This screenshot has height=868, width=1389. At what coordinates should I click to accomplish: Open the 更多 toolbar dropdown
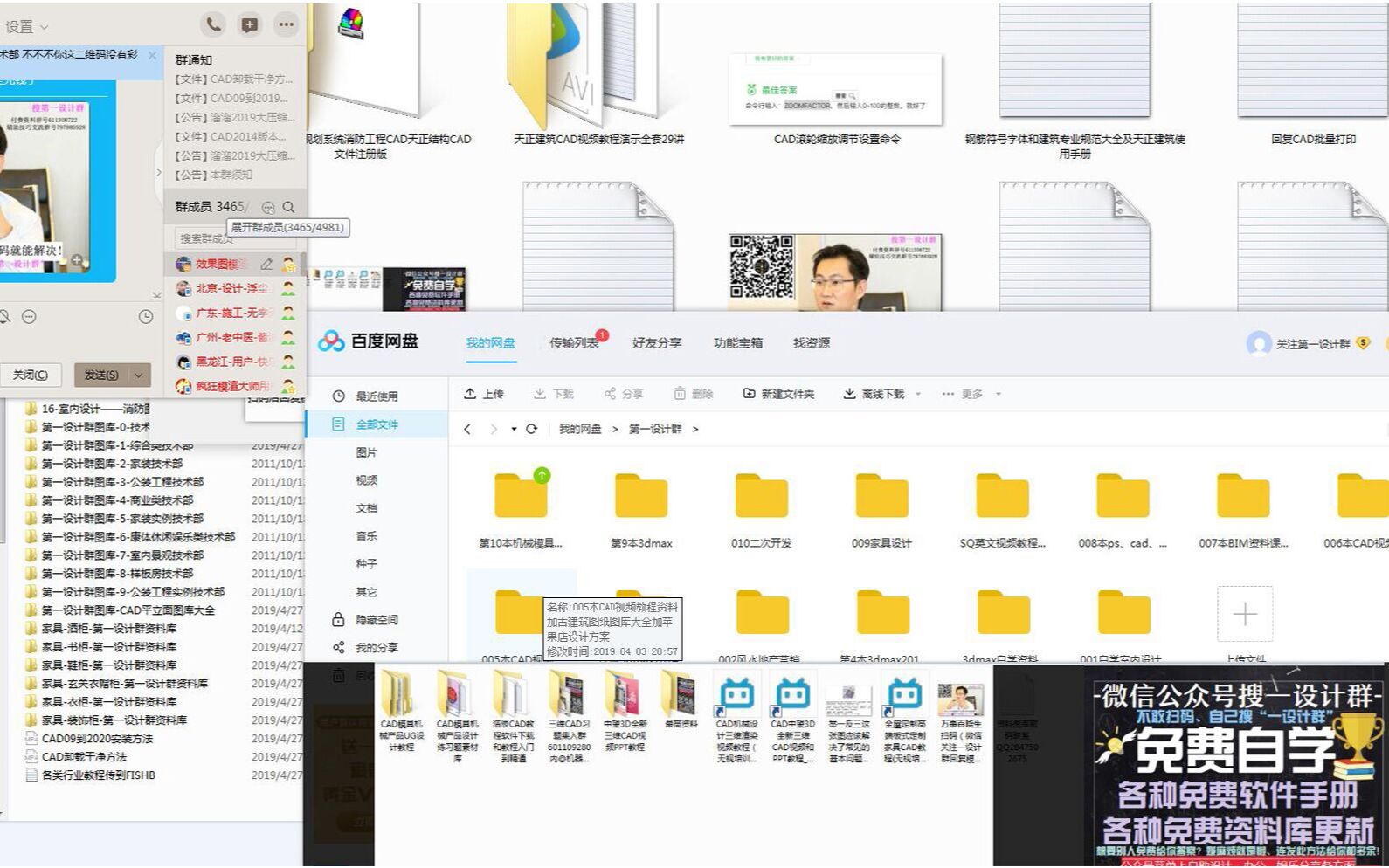pos(971,394)
